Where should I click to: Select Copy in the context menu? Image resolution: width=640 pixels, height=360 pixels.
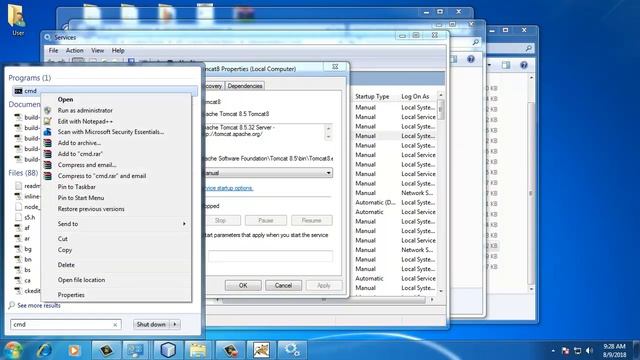click(64, 250)
